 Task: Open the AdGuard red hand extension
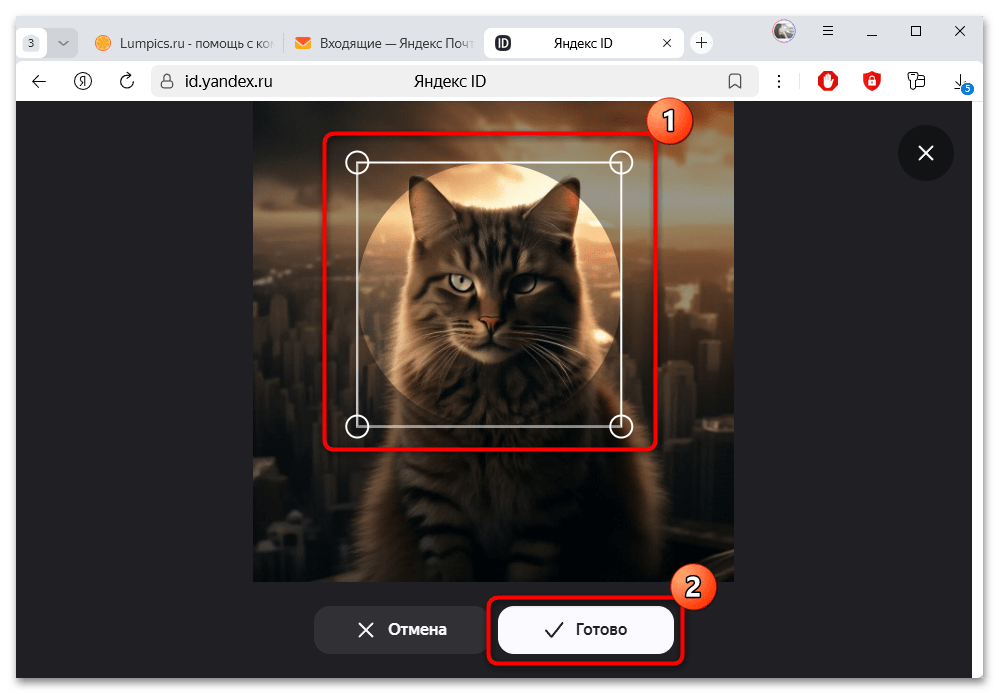point(828,81)
